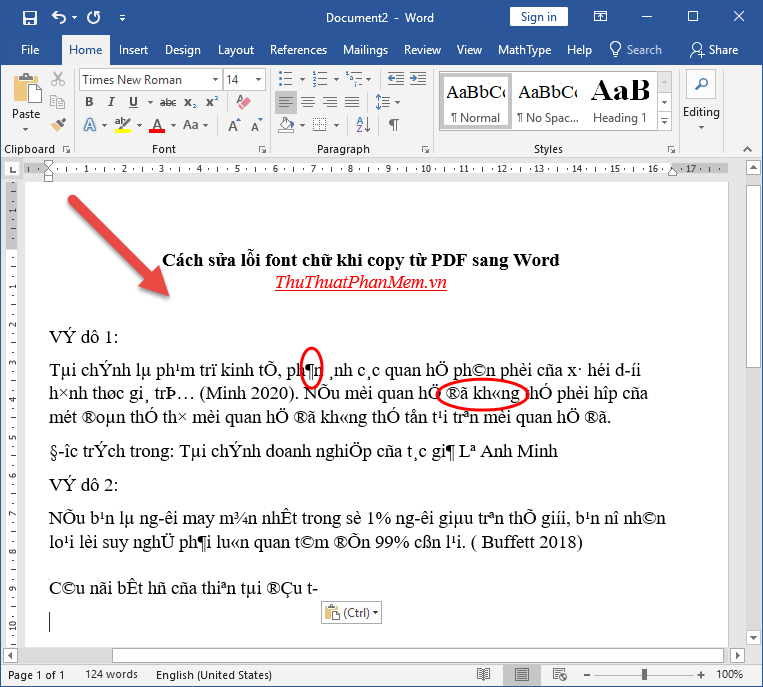The width and height of the screenshot is (763, 687).
Task: Open Paste Options (Ctrl) dropdown
Action: (351, 613)
